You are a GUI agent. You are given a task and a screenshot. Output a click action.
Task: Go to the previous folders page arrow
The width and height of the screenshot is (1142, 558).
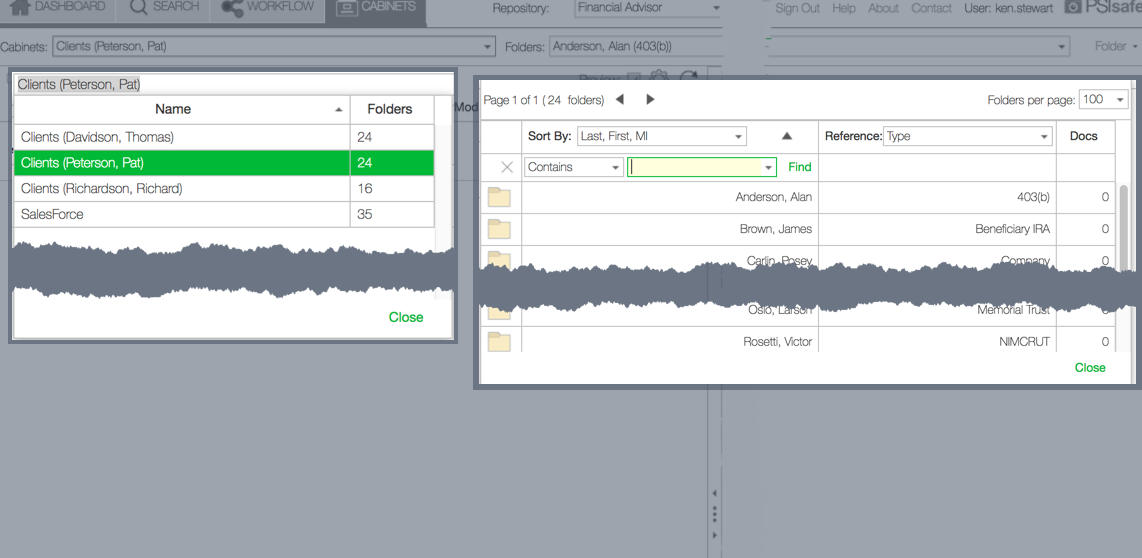pos(620,99)
